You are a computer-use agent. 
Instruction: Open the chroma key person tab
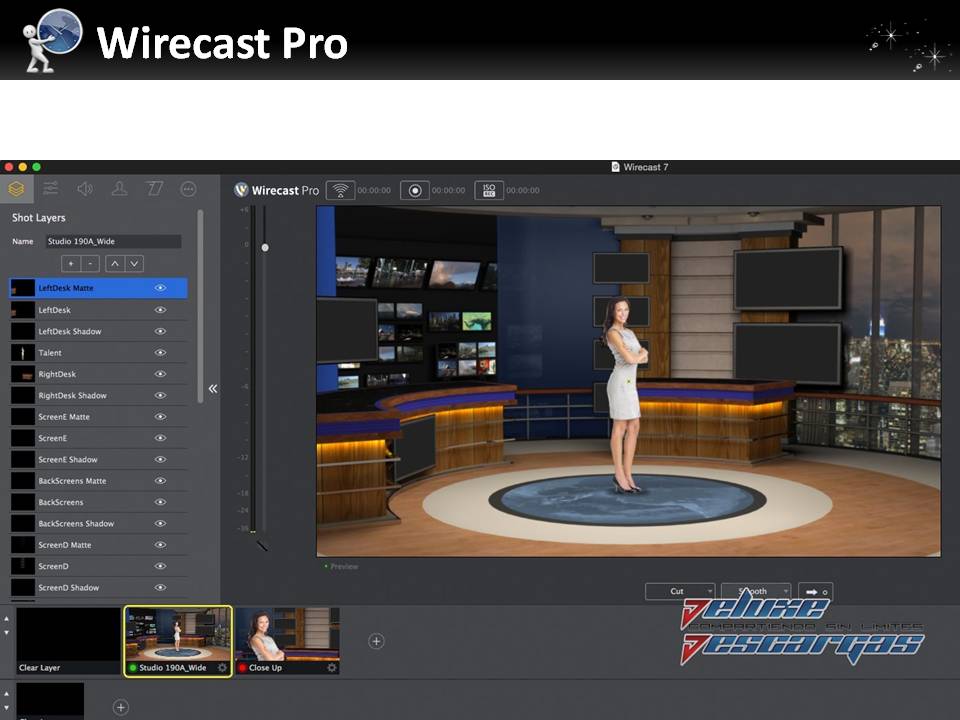pos(119,189)
